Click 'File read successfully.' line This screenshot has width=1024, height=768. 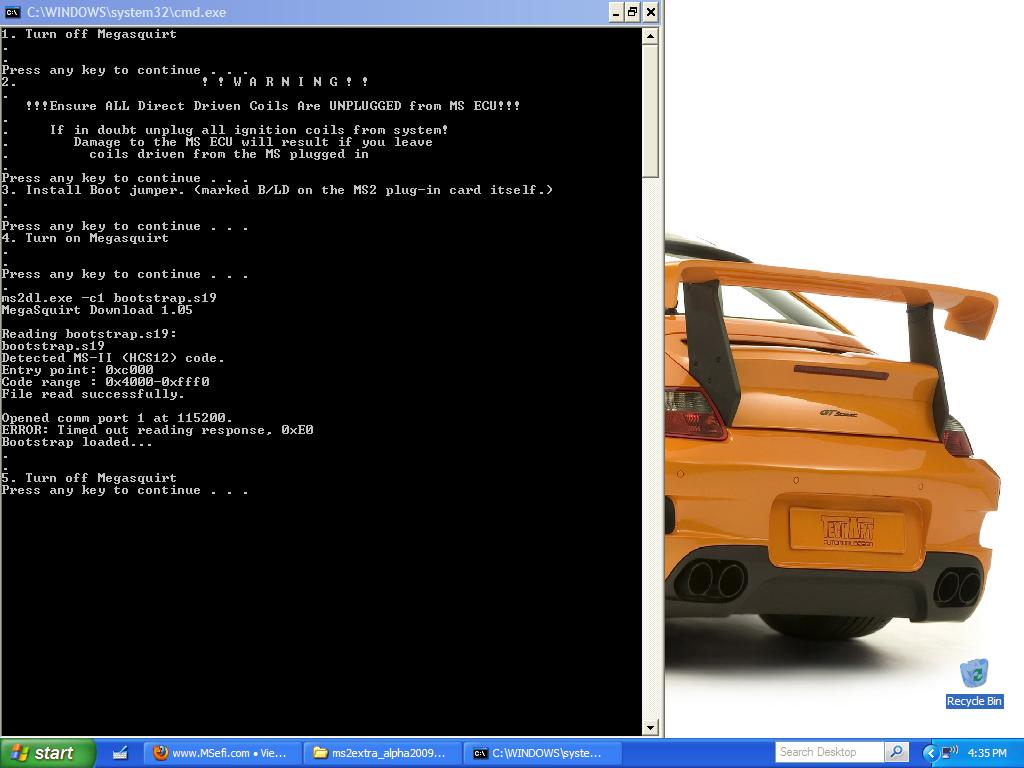pyautogui.click(x=93, y=394)
